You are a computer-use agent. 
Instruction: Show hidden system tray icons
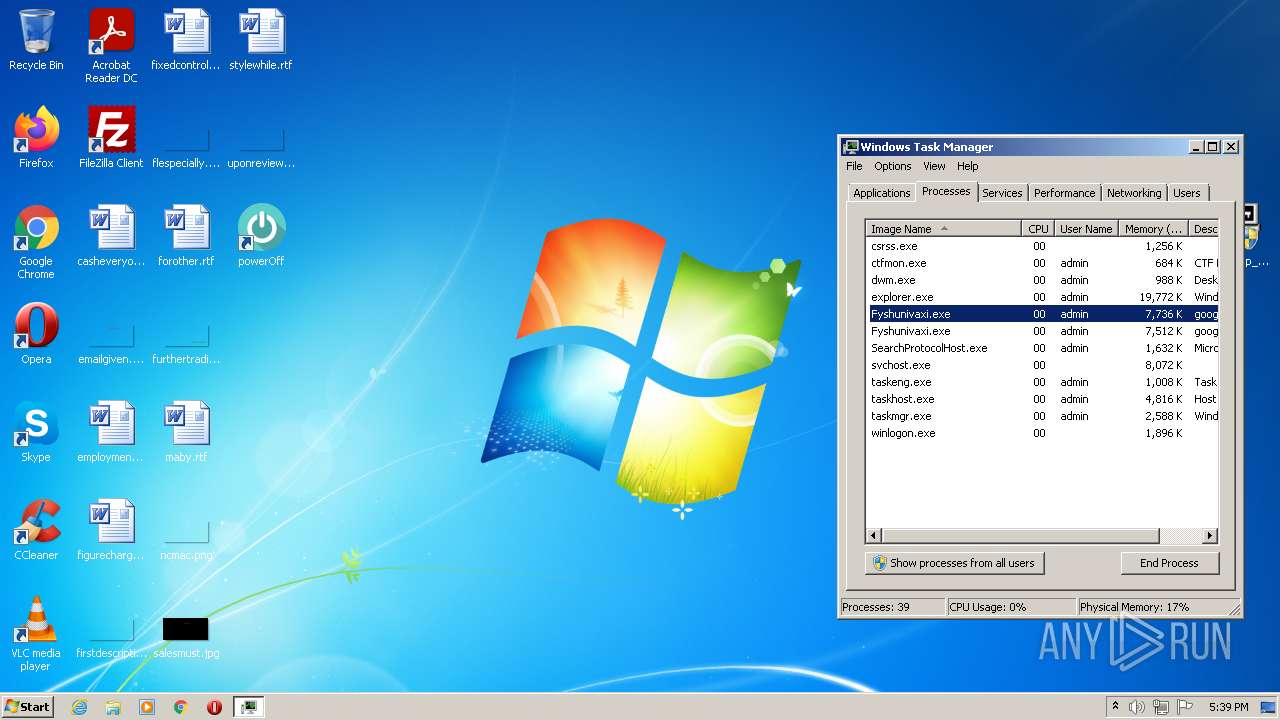pyautogui.click(x=1115, y=707)
